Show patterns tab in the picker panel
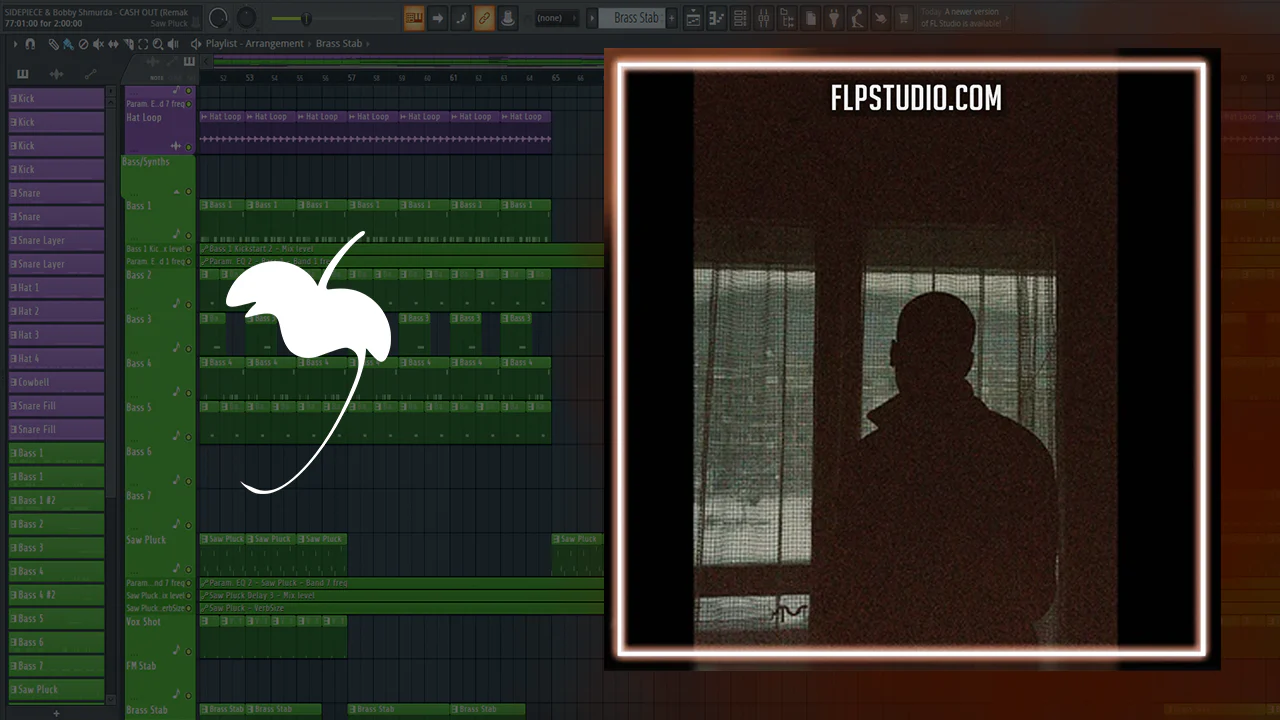The width and height of the screenshot is (1280, 720). click(23, 74)
